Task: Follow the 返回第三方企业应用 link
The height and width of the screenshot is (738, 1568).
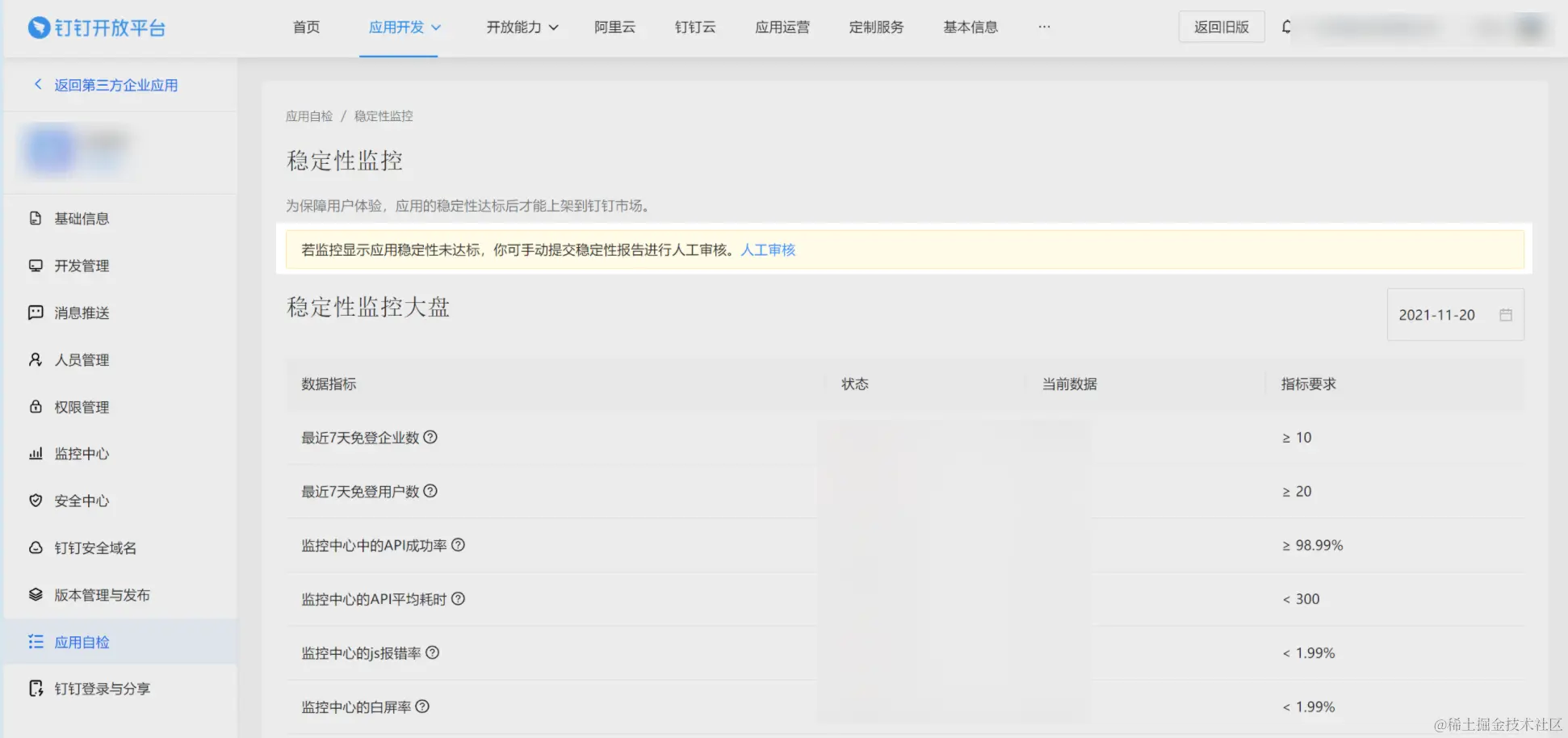Action: pos(116,85)
